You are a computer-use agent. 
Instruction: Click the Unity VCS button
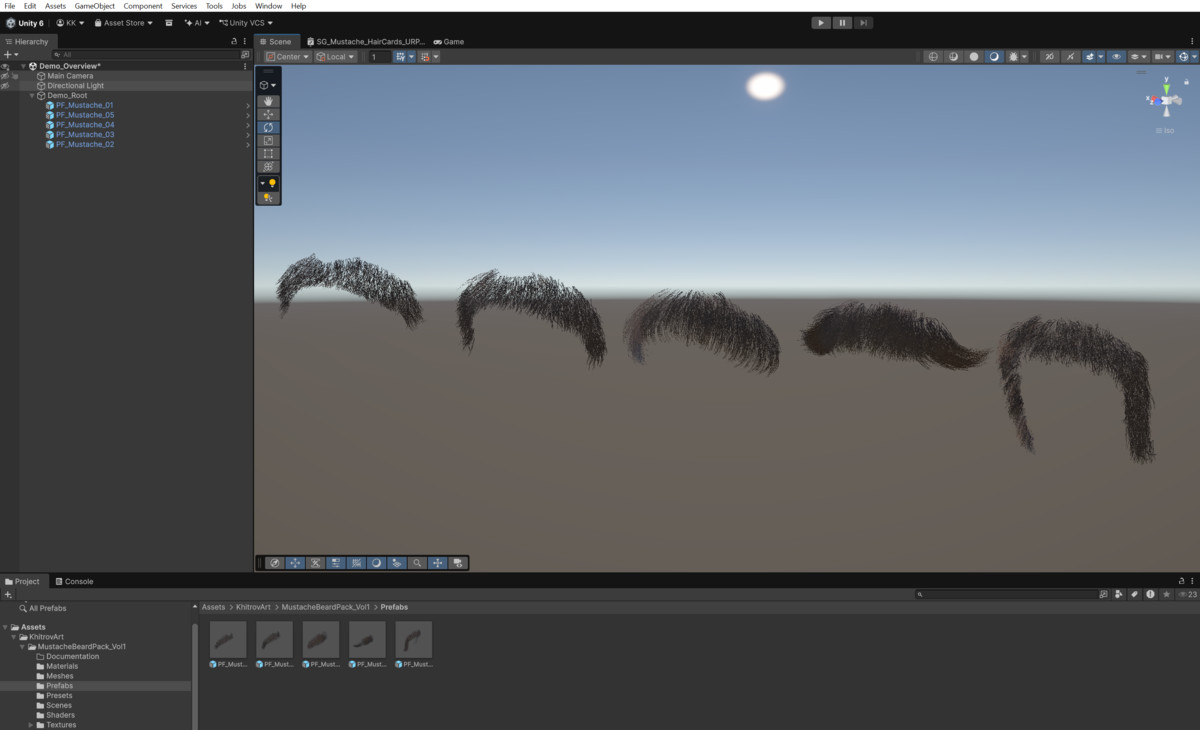(246, 23)
